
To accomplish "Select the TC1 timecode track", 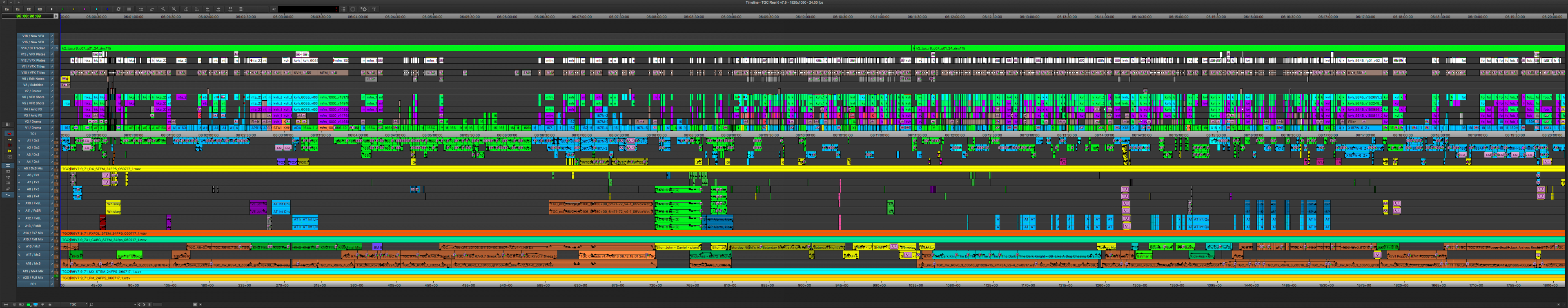I will 33,135.
